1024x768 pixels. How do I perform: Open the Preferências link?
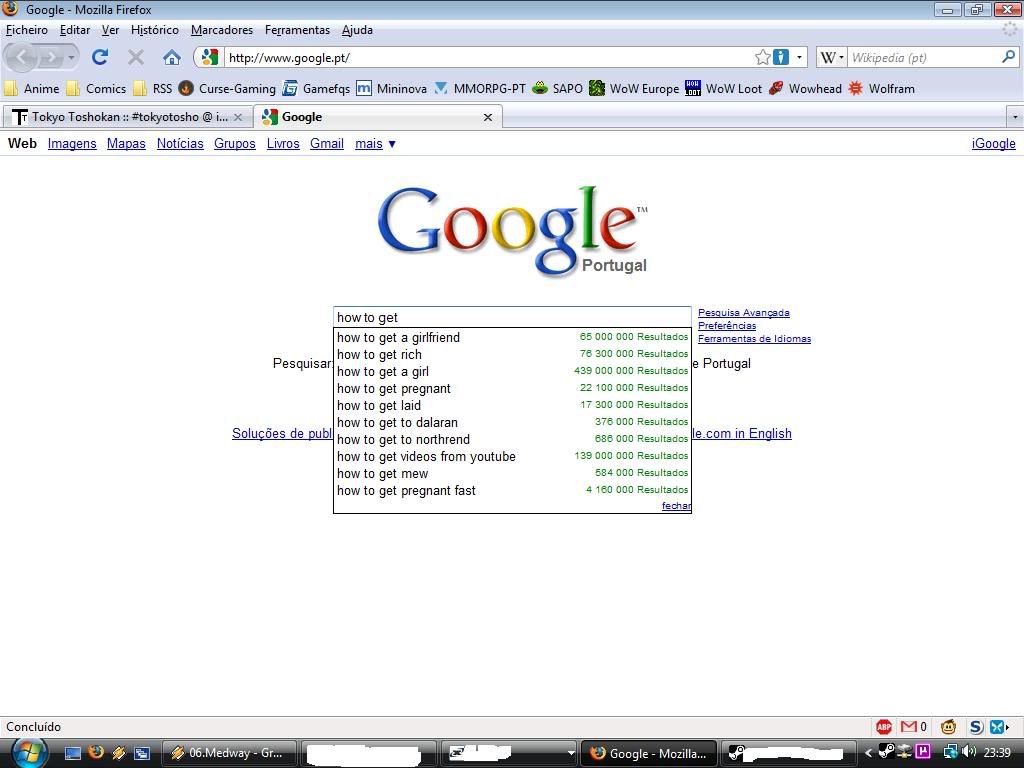pos(727,325)
